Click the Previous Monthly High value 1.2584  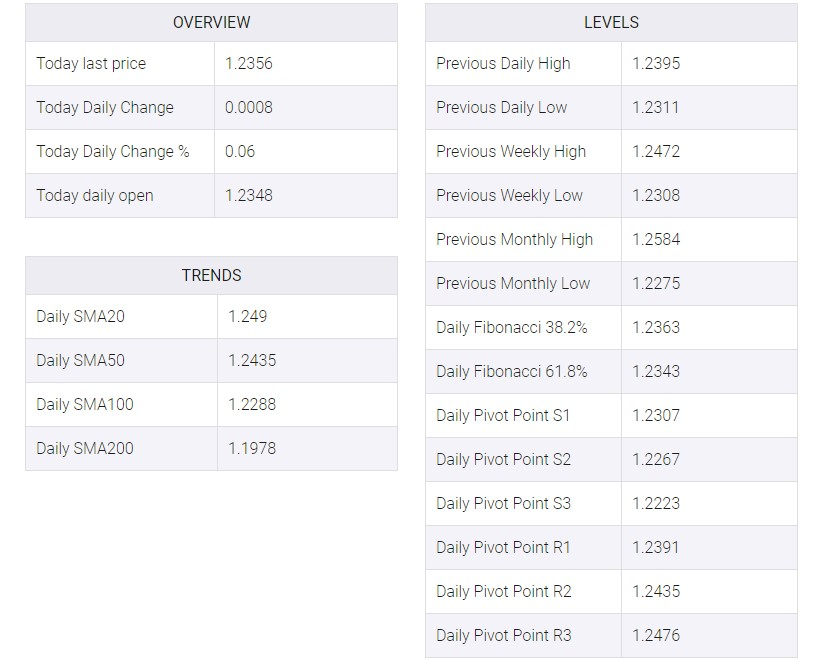coord(656,239)
